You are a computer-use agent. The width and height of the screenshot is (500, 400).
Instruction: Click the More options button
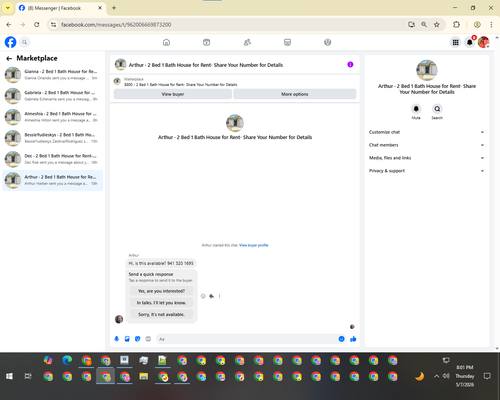tap(295, 94)
